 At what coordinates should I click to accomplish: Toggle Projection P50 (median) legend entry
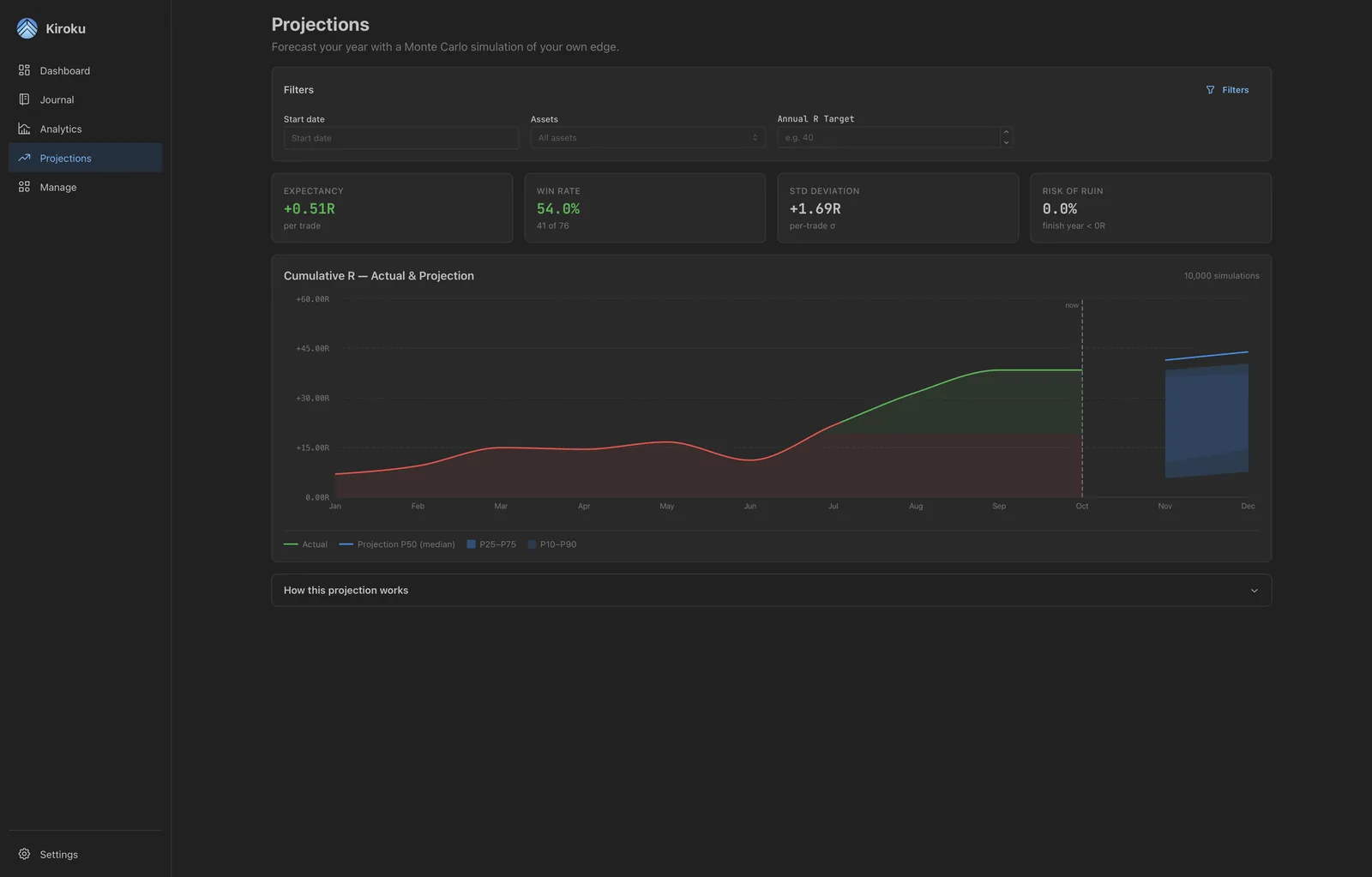pyautogui.click(x=397, y=544)
